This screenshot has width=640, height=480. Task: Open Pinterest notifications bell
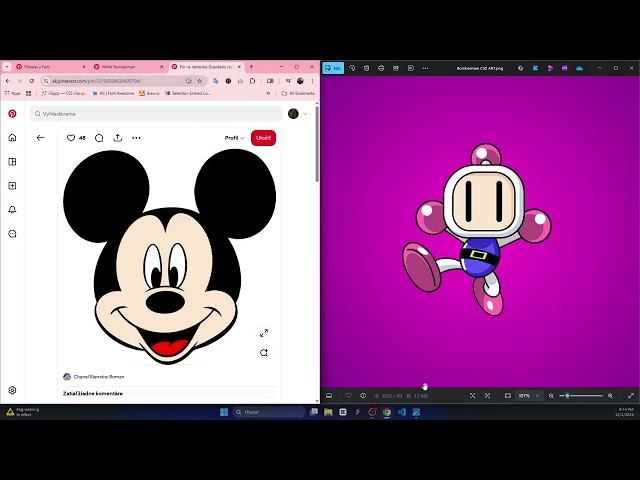pyautogui.click(x=12, y=210)
